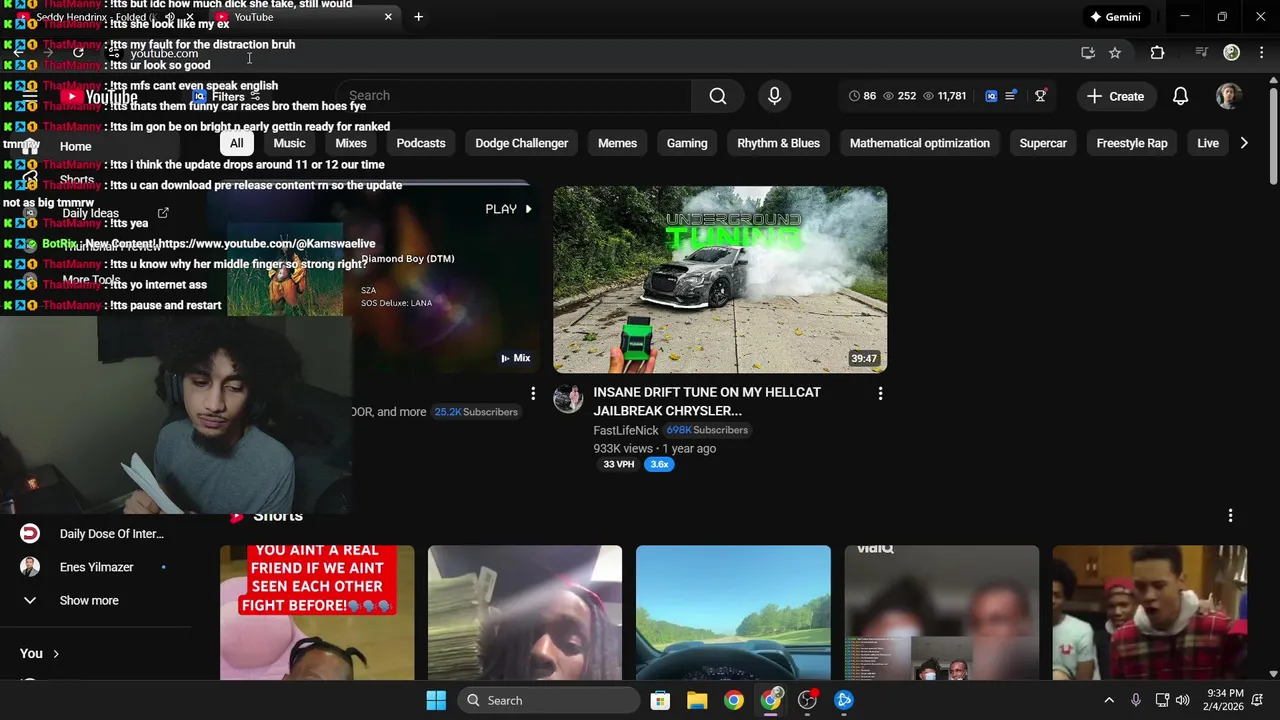Open volume control in system tray
Viewport: 1280px width, 720px height.
pyautogui.click(x=1183, y=700)
